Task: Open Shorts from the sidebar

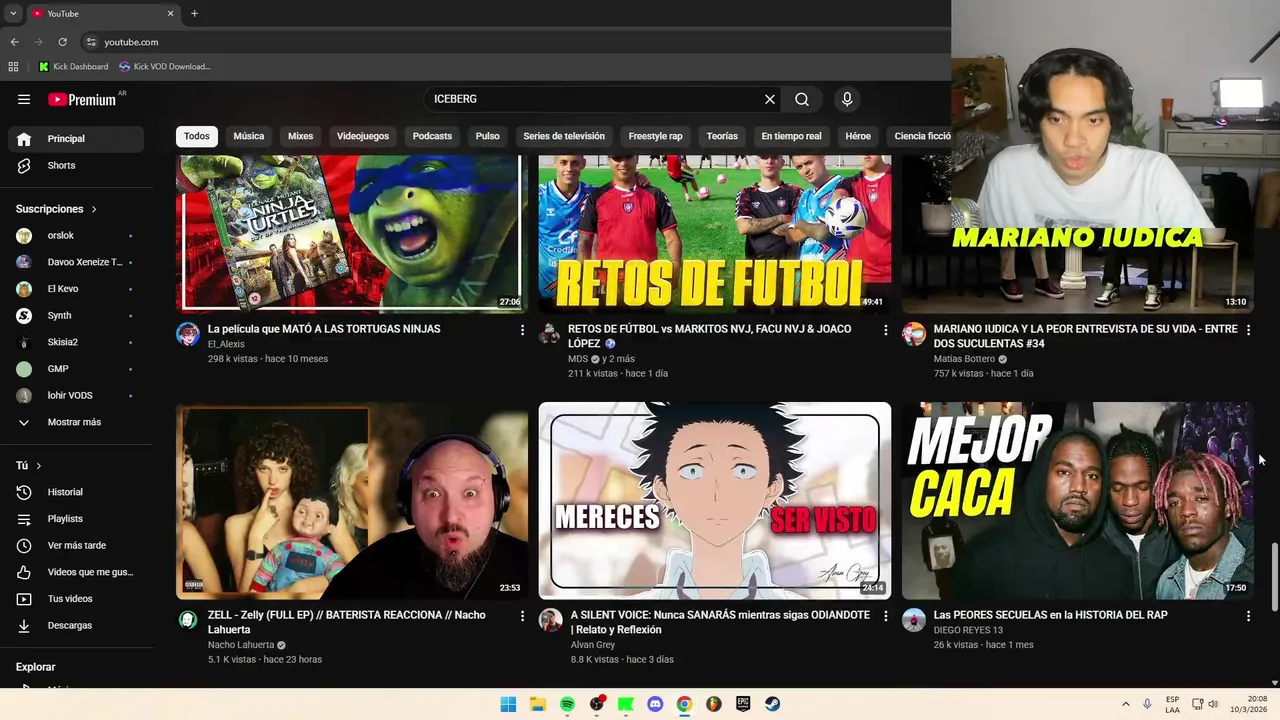Action: [x=76, y=165]
